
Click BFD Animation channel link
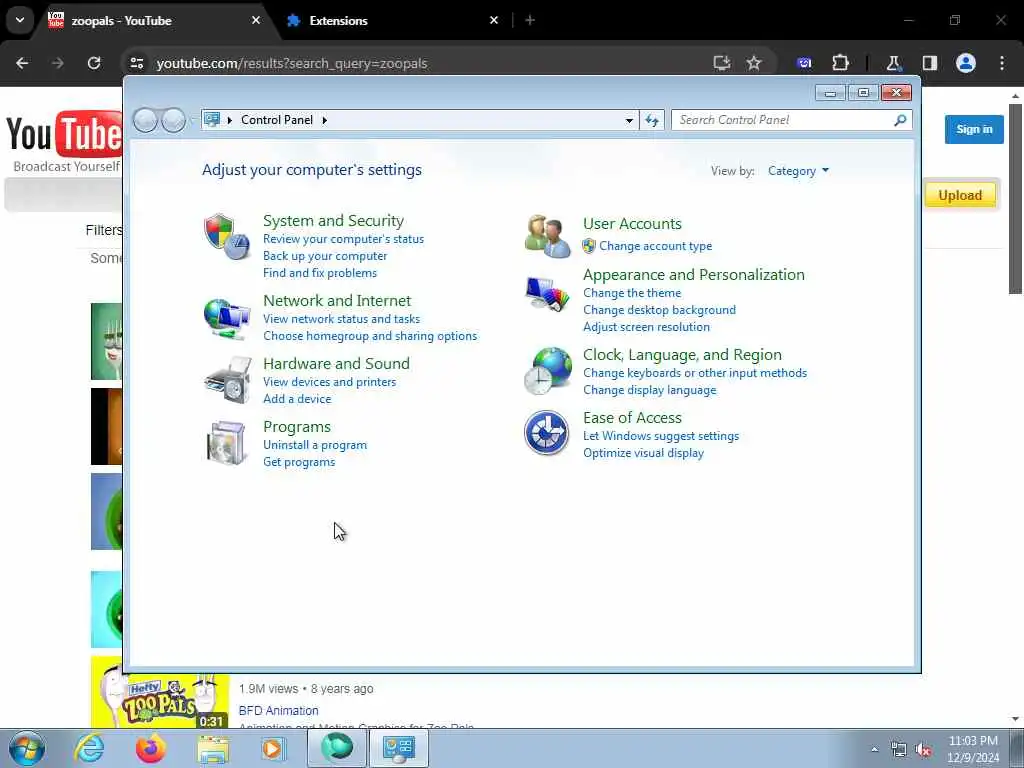[278, 711]
